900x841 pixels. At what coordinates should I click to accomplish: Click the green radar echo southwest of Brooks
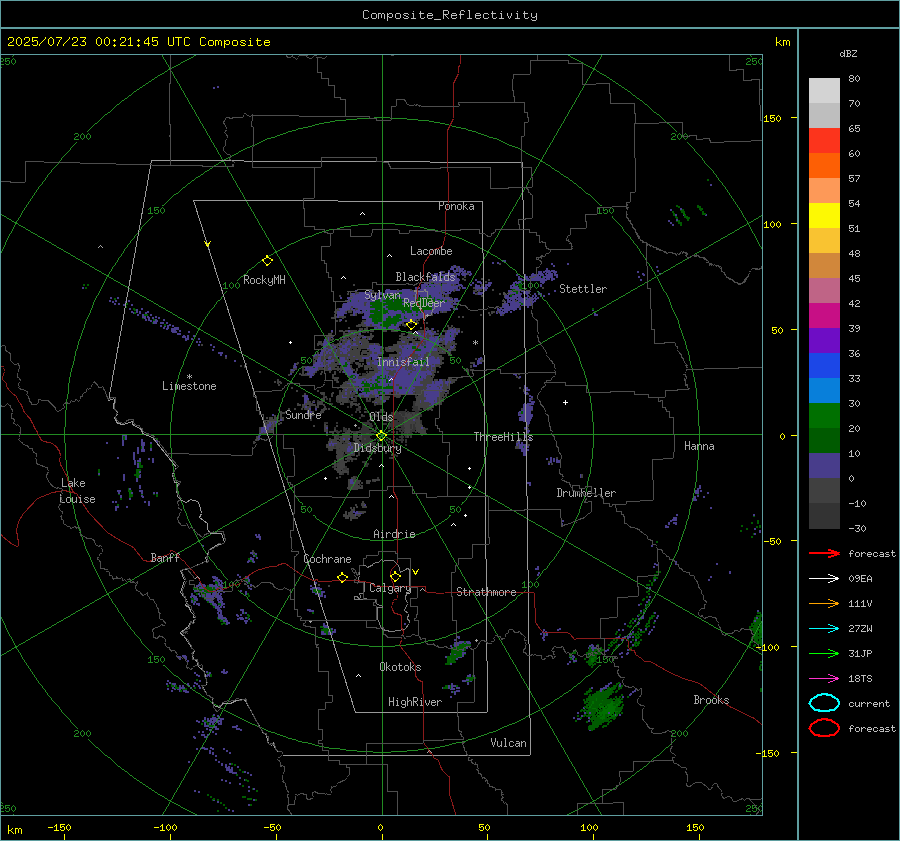603,705
